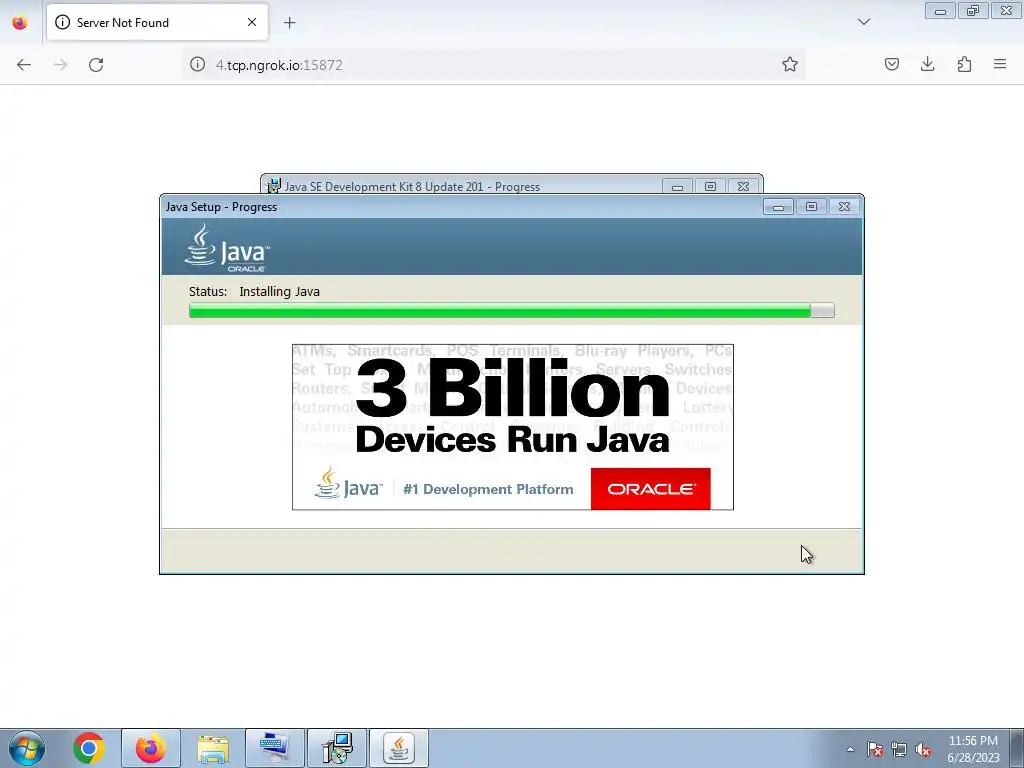Viewport: 1024px width, 768px height.
Task: Open Action Center flag tray icon
Action: (874, 749)
